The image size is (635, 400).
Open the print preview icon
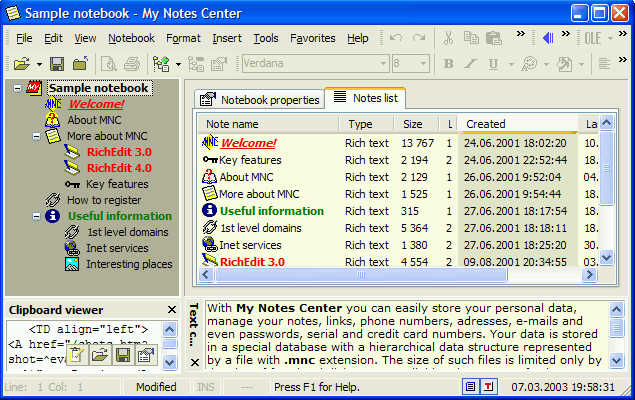pos(108,64)
